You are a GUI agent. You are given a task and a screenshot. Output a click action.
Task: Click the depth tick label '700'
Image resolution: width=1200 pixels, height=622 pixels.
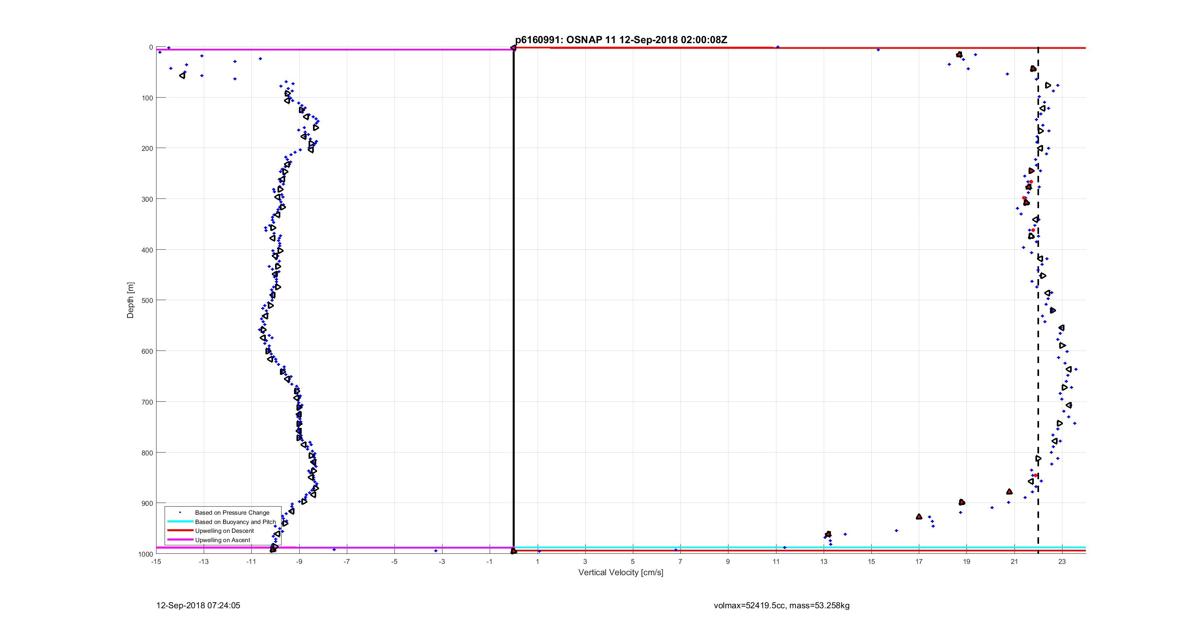pos(146,402)
